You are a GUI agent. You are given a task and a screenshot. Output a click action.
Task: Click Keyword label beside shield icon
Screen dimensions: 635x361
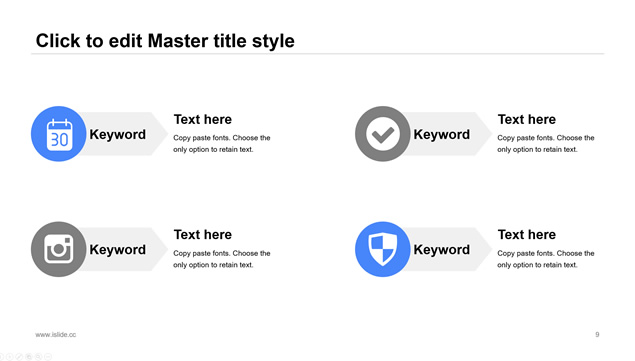tap(441, 250)
